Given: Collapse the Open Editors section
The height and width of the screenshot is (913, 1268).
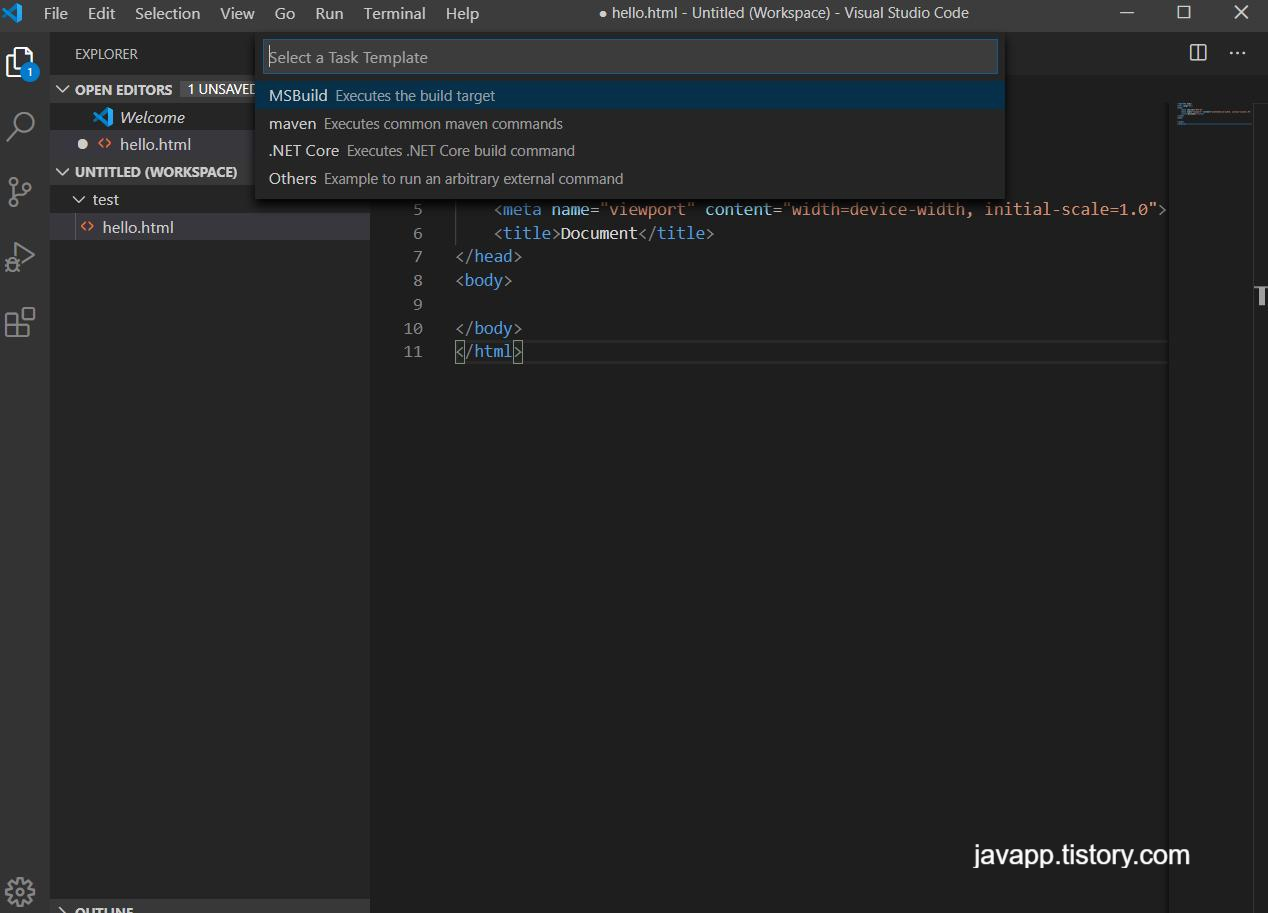Looking at the screenshot, I should [64, 89].
